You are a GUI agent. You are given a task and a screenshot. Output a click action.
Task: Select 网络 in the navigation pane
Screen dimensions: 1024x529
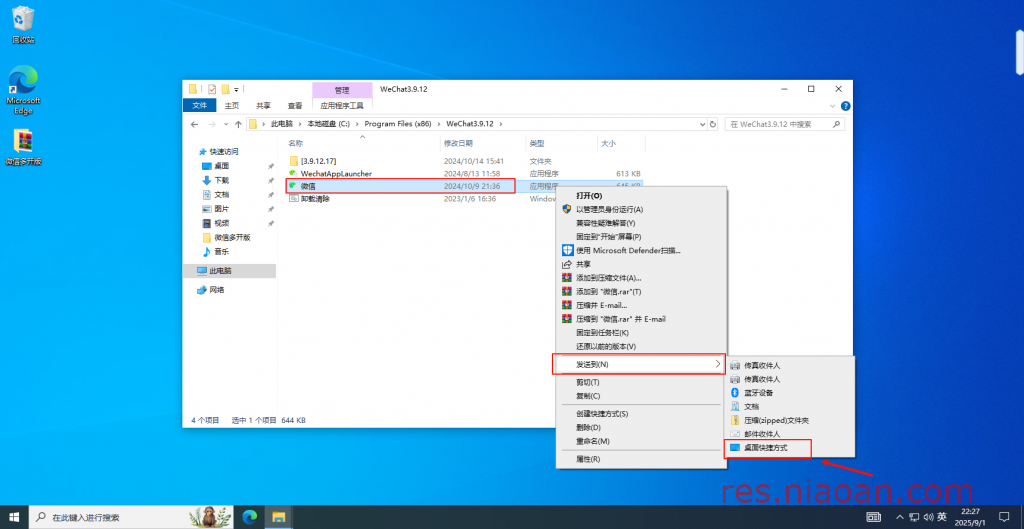tap(216, 290)
